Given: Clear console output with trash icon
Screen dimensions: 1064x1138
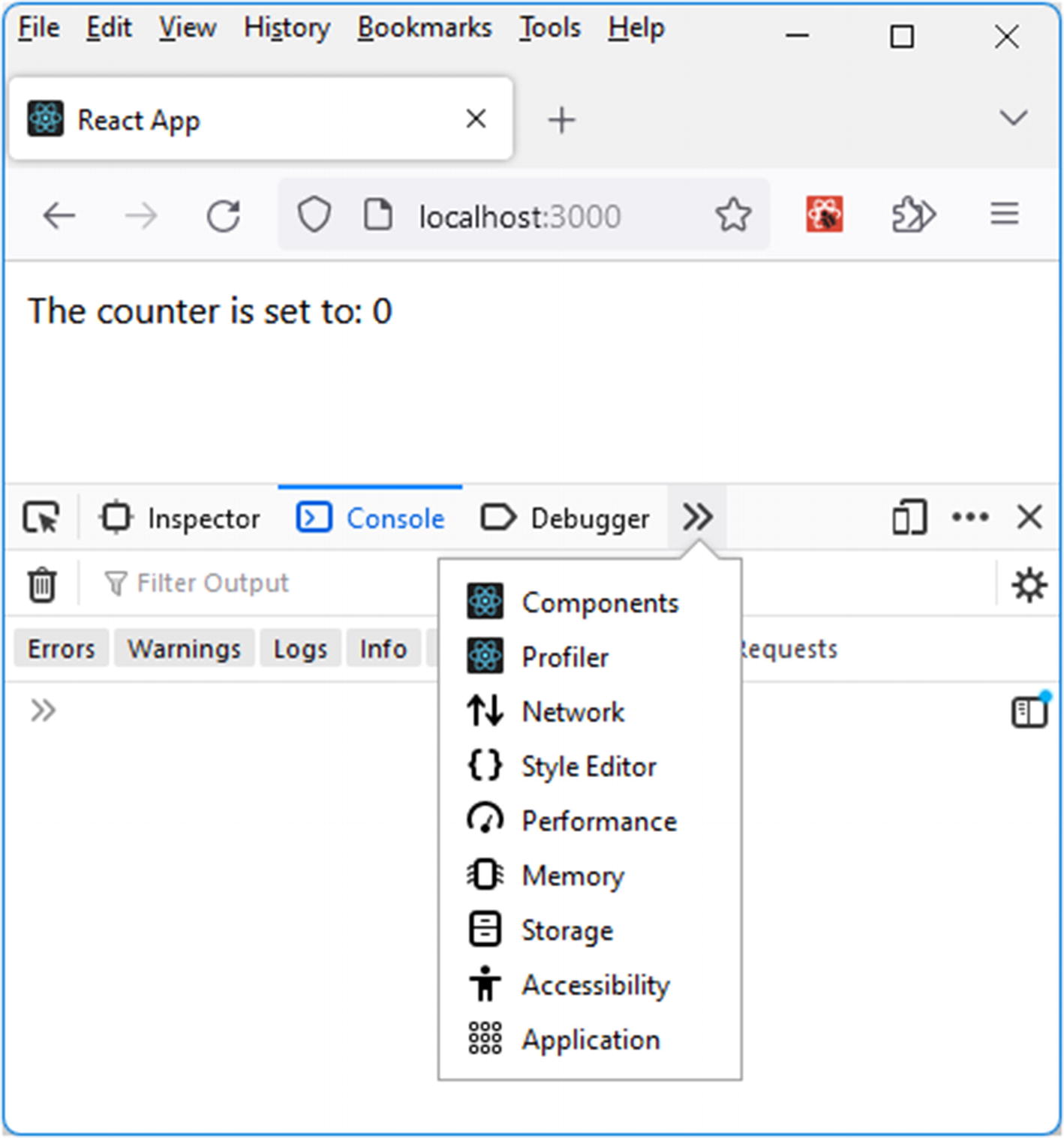Looking at the screenshot, I should (x=42, y=584).
